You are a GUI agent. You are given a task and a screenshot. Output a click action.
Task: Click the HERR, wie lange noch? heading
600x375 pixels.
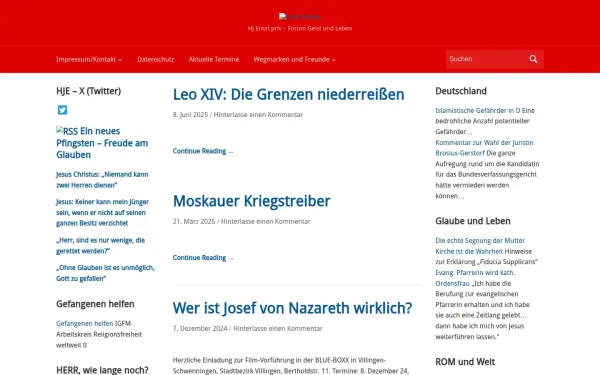(102, 370)
